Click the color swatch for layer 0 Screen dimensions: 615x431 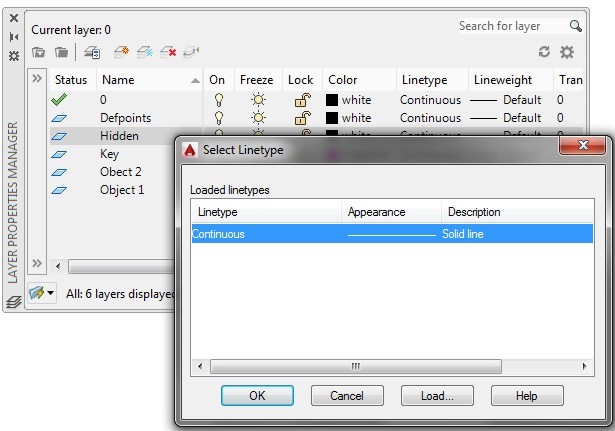[332, 100]
